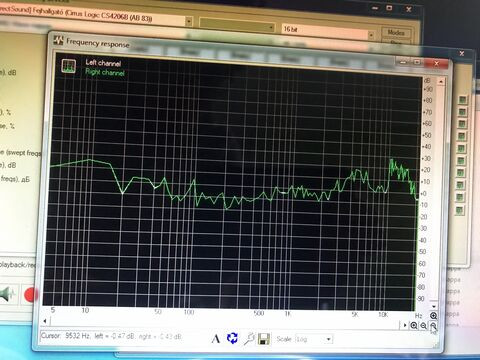The width and height of the screenshot is (480, 360).
Task: Click the red record button in RMAA window
Action: pyautogui.click(x=31, y=295)
